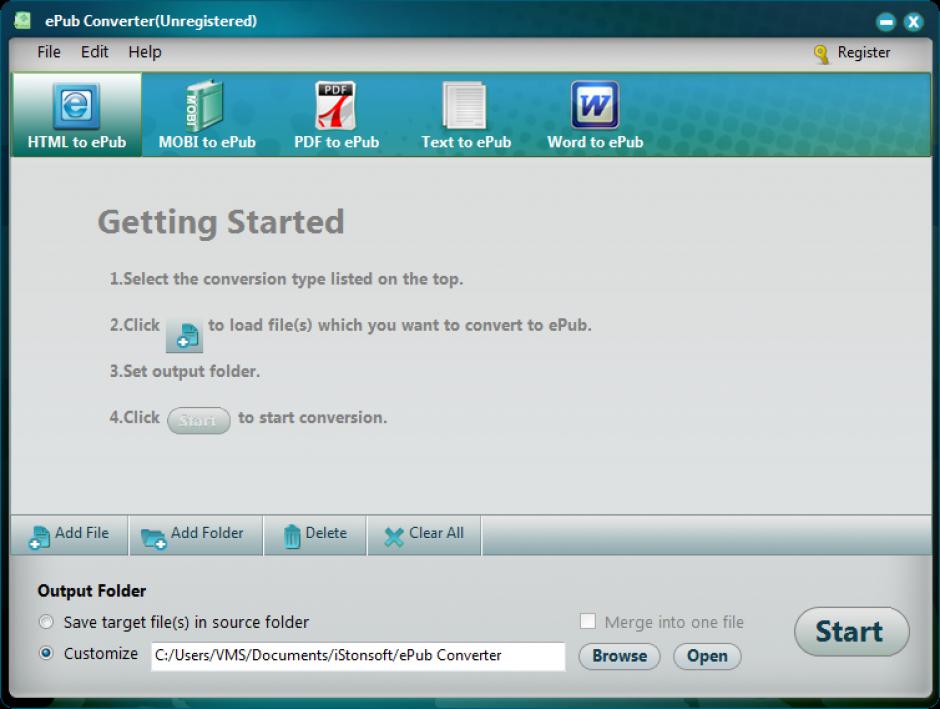
Task: Open the Help menu
Action: [x=144, y=52]
